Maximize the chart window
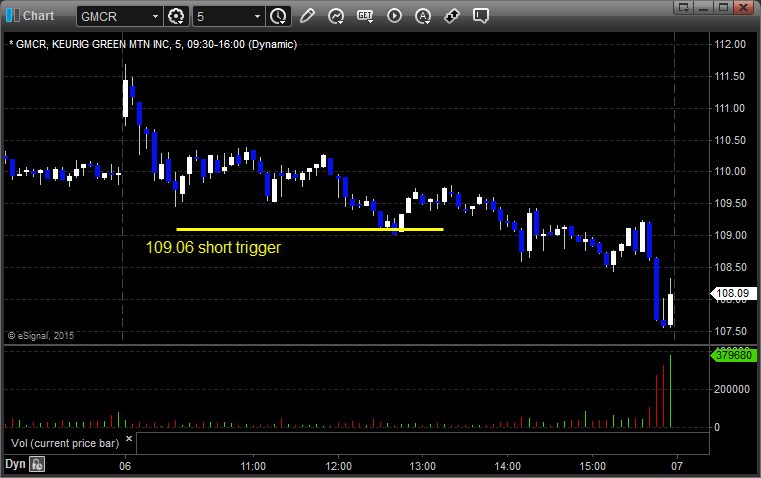 [x=723, y=7]
